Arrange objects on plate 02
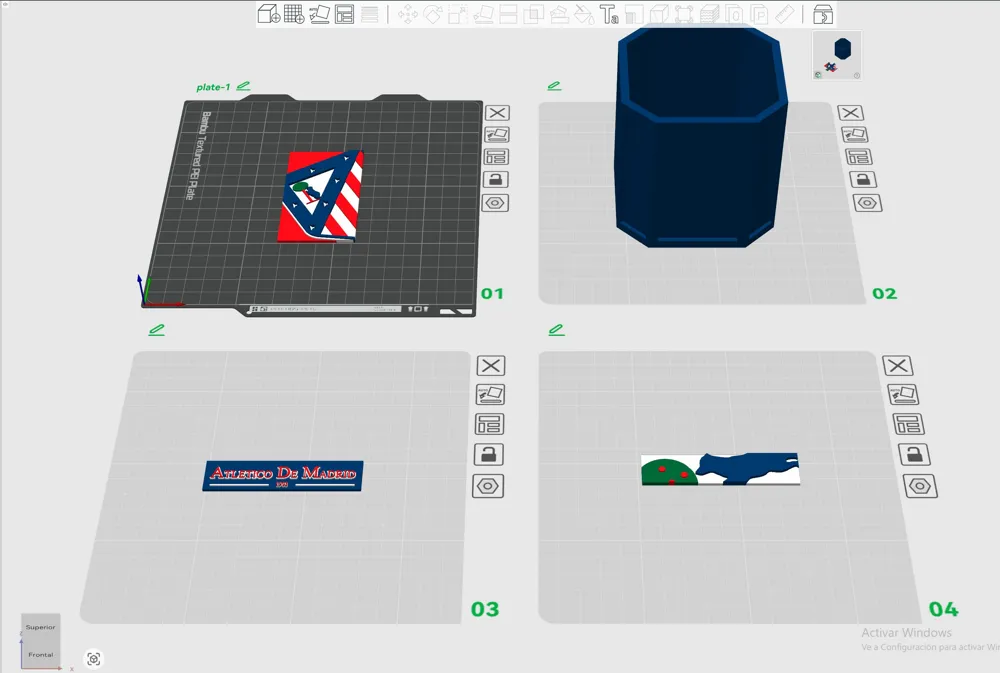Viewport: 1000px width, 673px height. coord(858,156)
